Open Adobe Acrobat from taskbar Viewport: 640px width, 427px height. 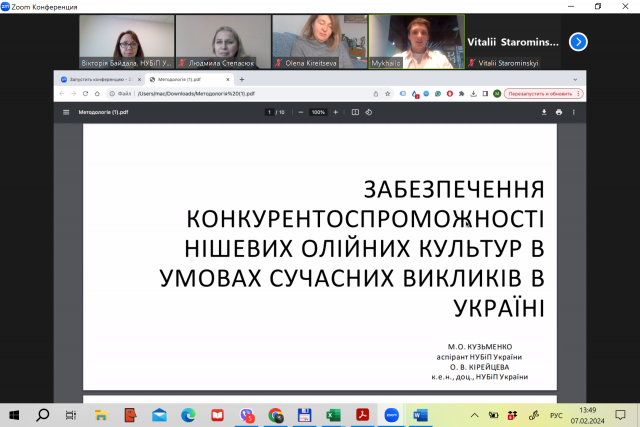point(362,415)
